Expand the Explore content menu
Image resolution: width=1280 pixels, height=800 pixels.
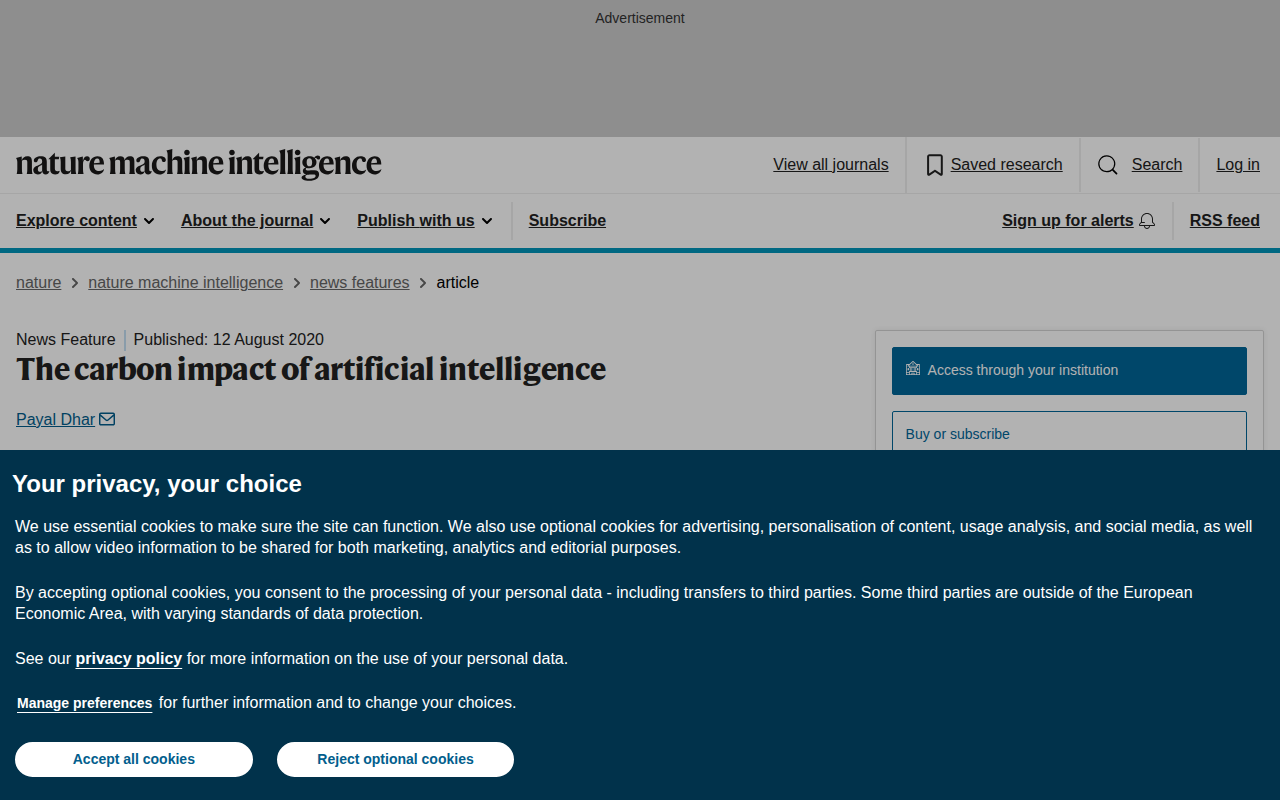click(x=85, y=221)
